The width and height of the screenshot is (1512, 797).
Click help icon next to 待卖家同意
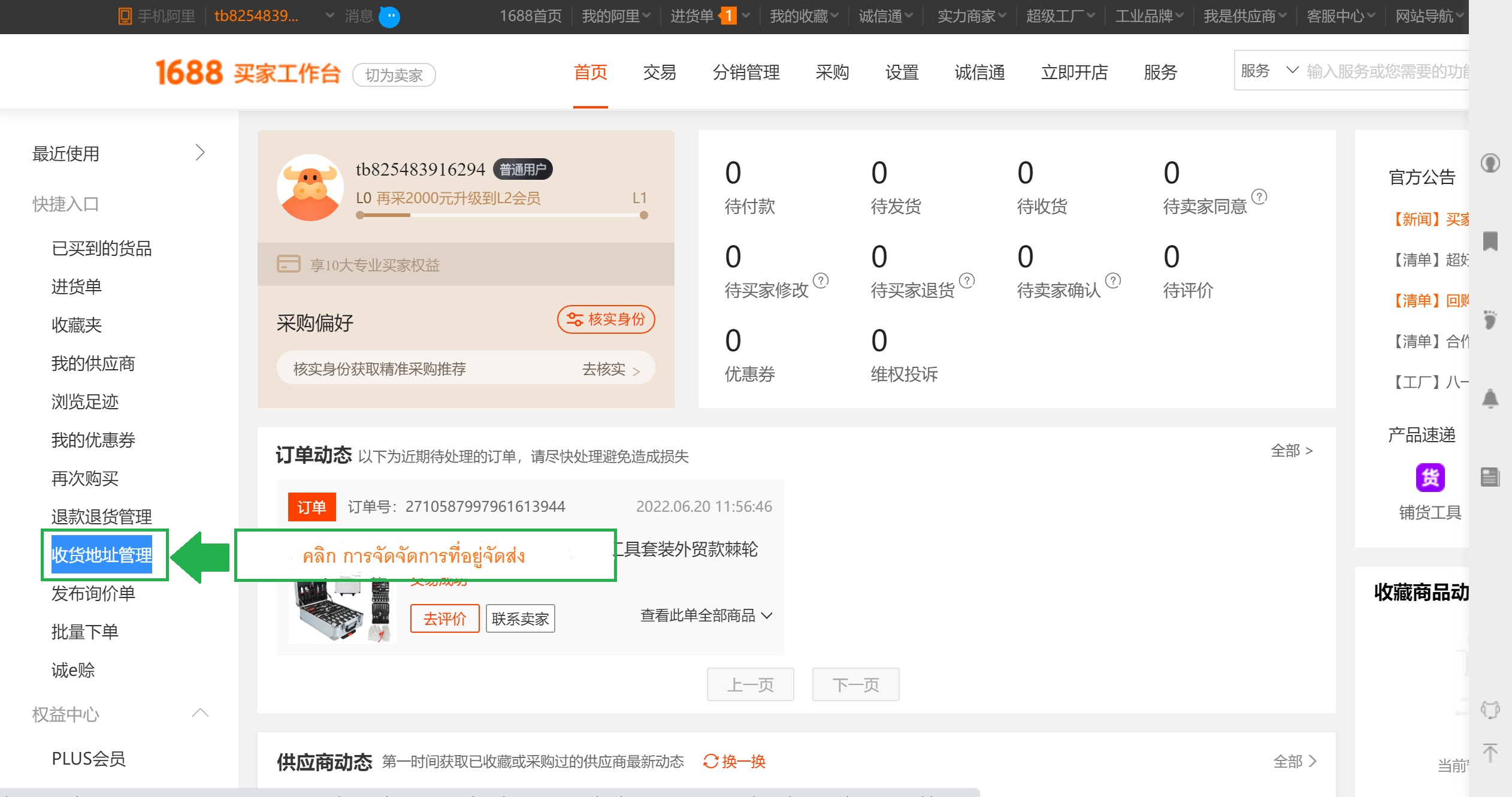coord(1259,197)
